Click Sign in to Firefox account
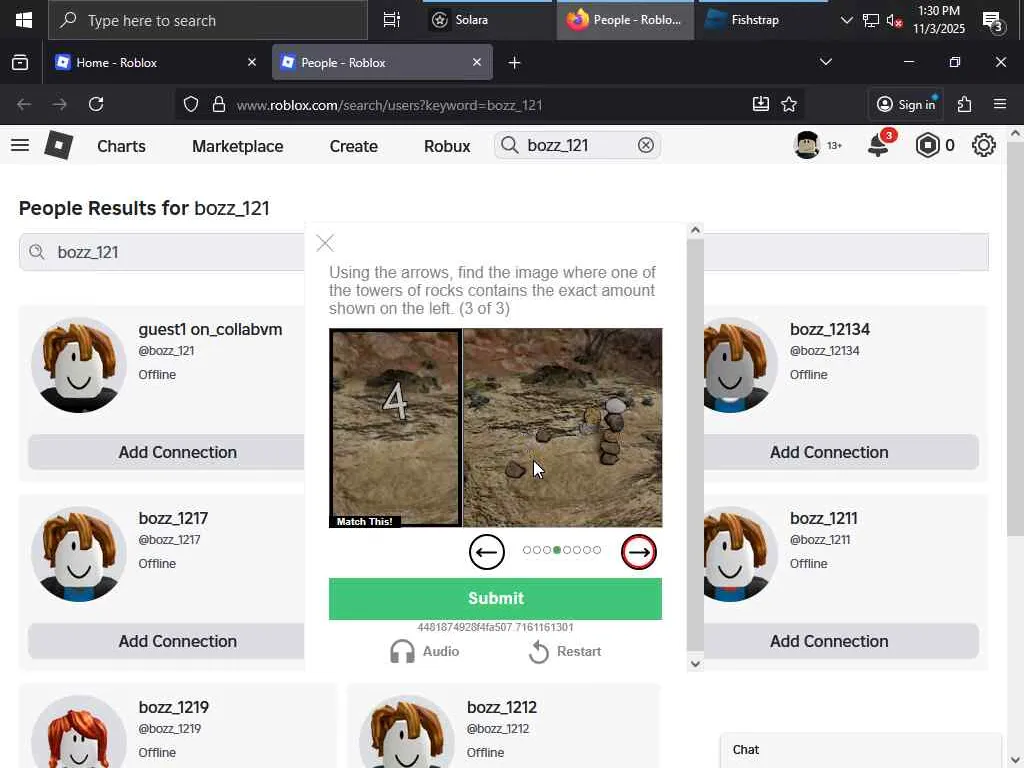 pos(905,104)
